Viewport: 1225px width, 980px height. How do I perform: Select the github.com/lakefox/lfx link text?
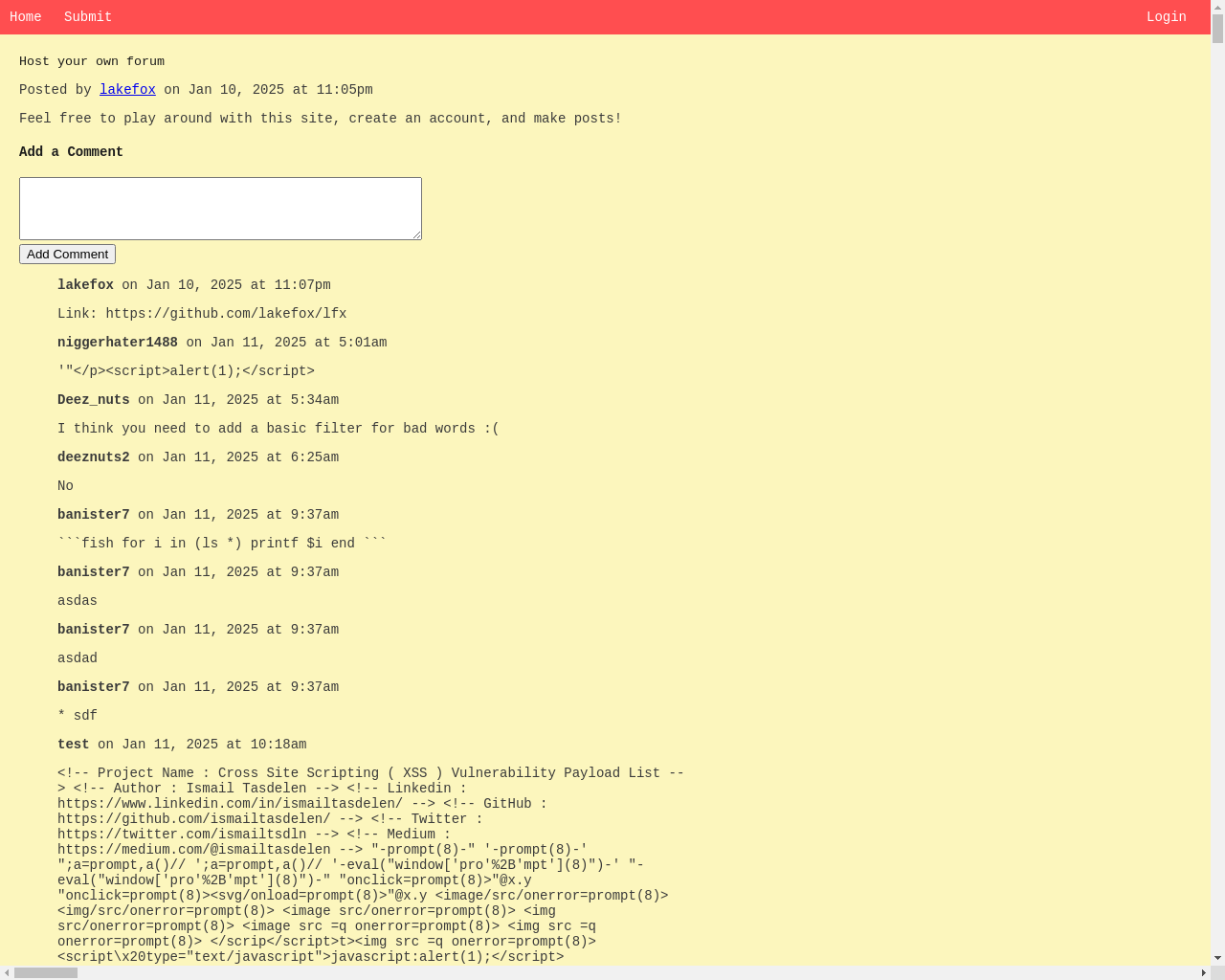pyautogui.click(x=226, y=314)
